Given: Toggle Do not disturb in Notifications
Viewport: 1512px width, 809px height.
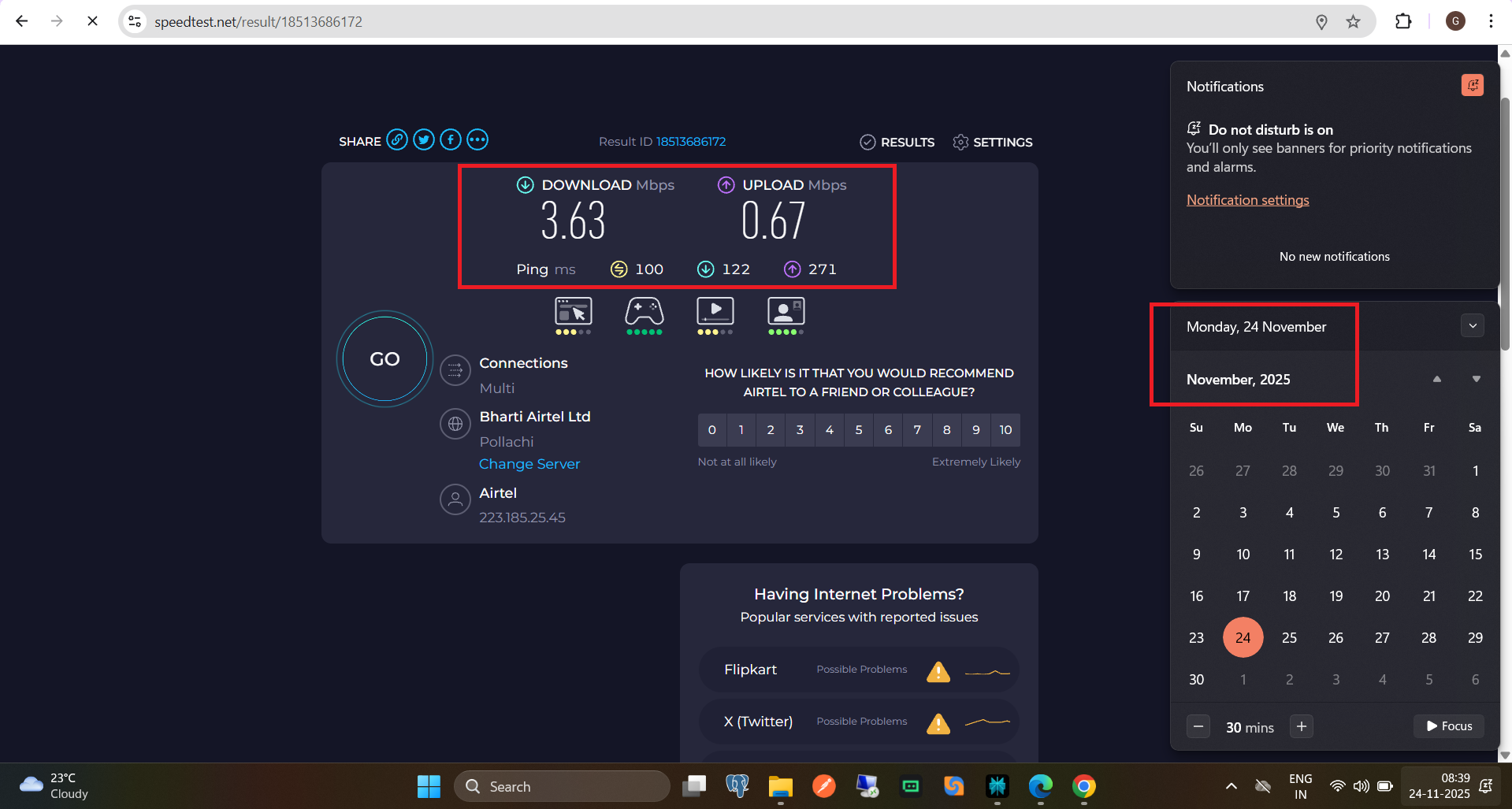Looking at the screenshot, I should [1472, 85].
